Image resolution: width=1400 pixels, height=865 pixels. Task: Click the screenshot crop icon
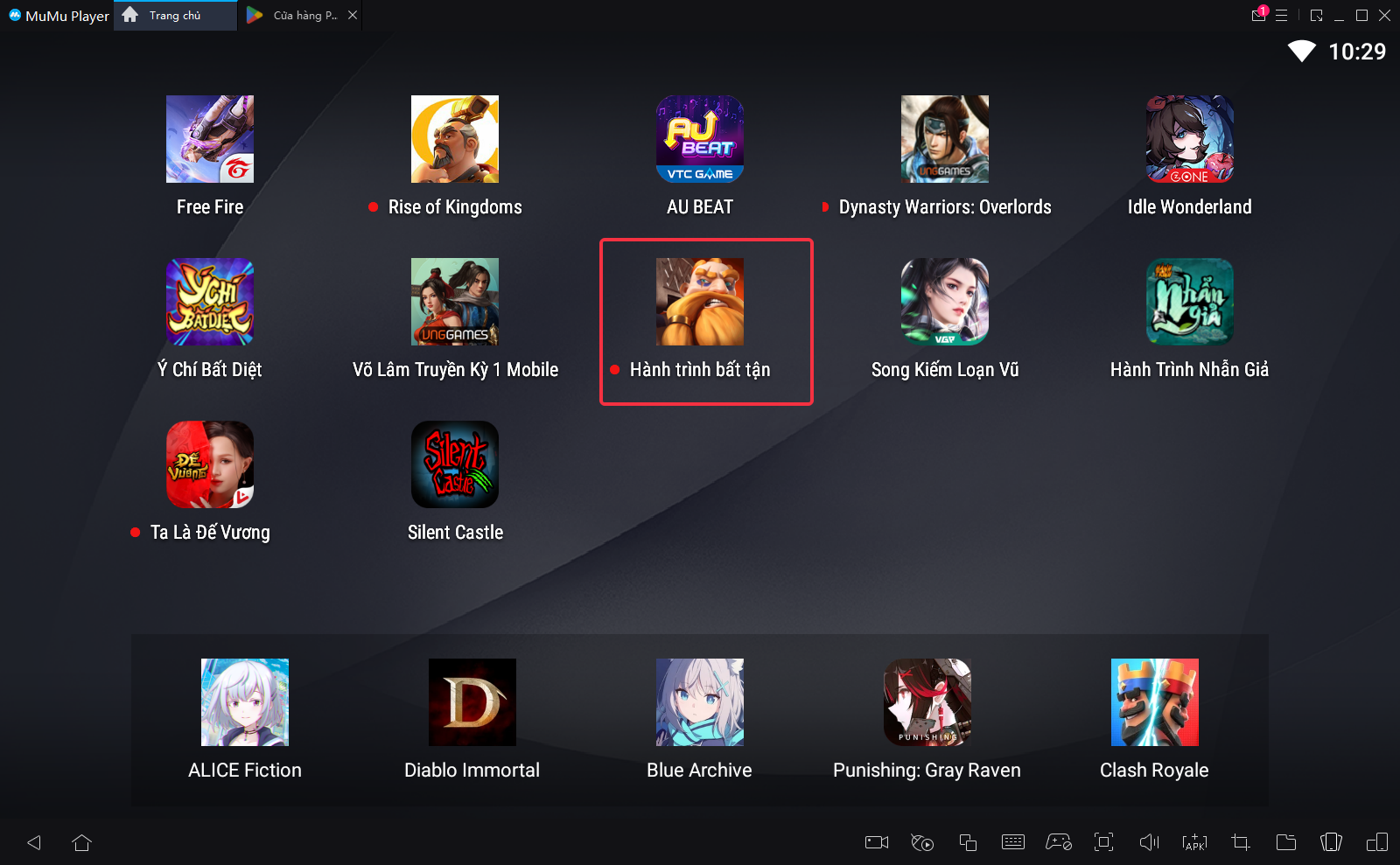(x=1240, y=842)
